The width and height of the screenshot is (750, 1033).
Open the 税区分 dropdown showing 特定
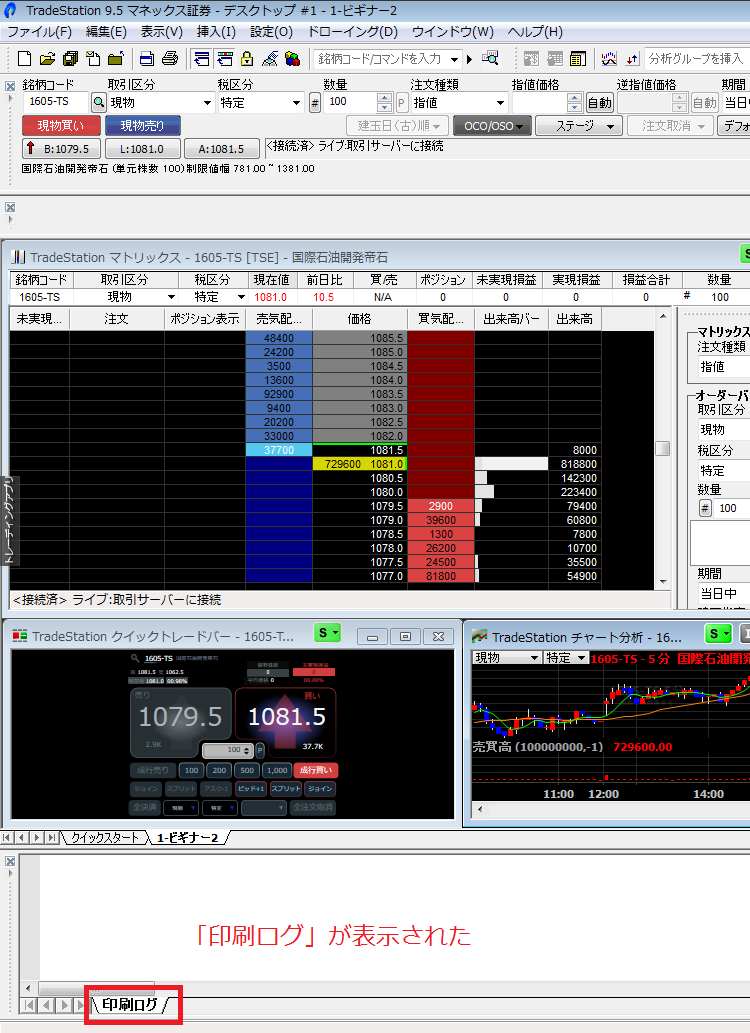[x=296, y=103]
